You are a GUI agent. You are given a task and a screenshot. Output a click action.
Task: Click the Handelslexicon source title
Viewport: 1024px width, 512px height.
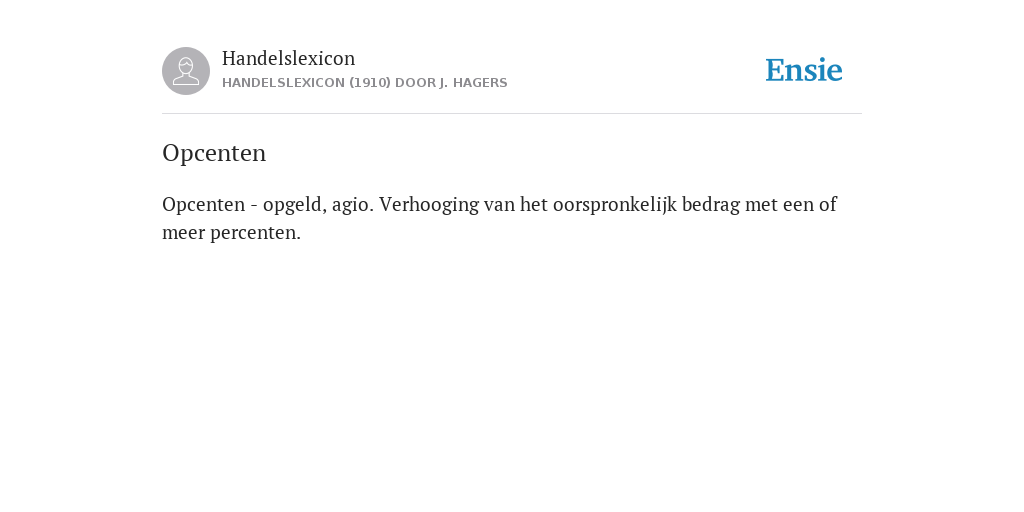coord(289,58)
